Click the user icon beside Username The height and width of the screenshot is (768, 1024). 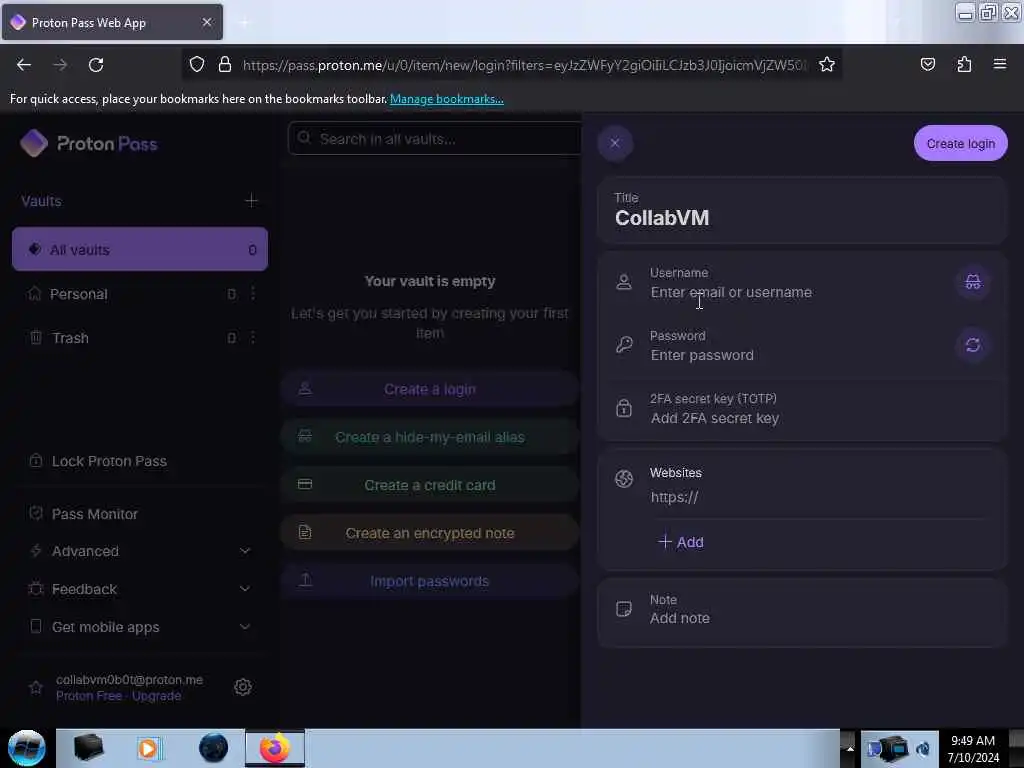(624, 282)
